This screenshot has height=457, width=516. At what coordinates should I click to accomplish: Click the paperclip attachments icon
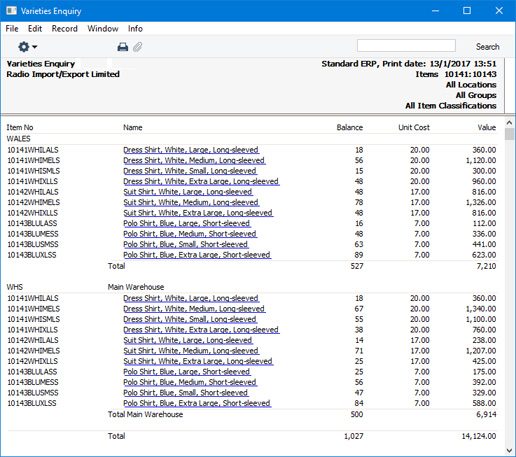[138, 47]
